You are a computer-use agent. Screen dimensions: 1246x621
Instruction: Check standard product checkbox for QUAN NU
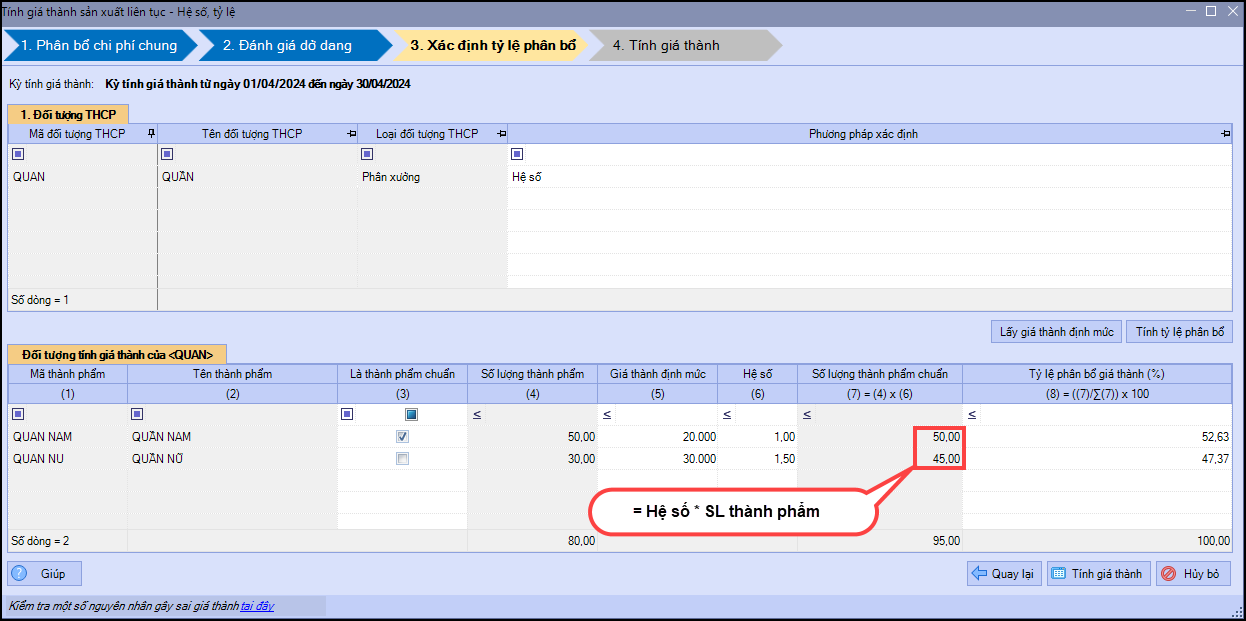(x=402, y=459)
